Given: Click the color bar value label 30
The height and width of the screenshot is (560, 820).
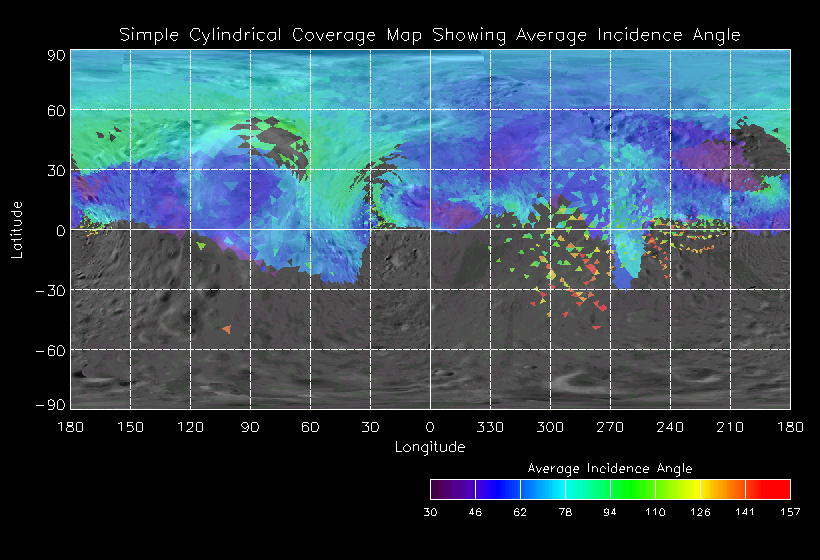Looking at the screenshot, I should click(430, 512).
